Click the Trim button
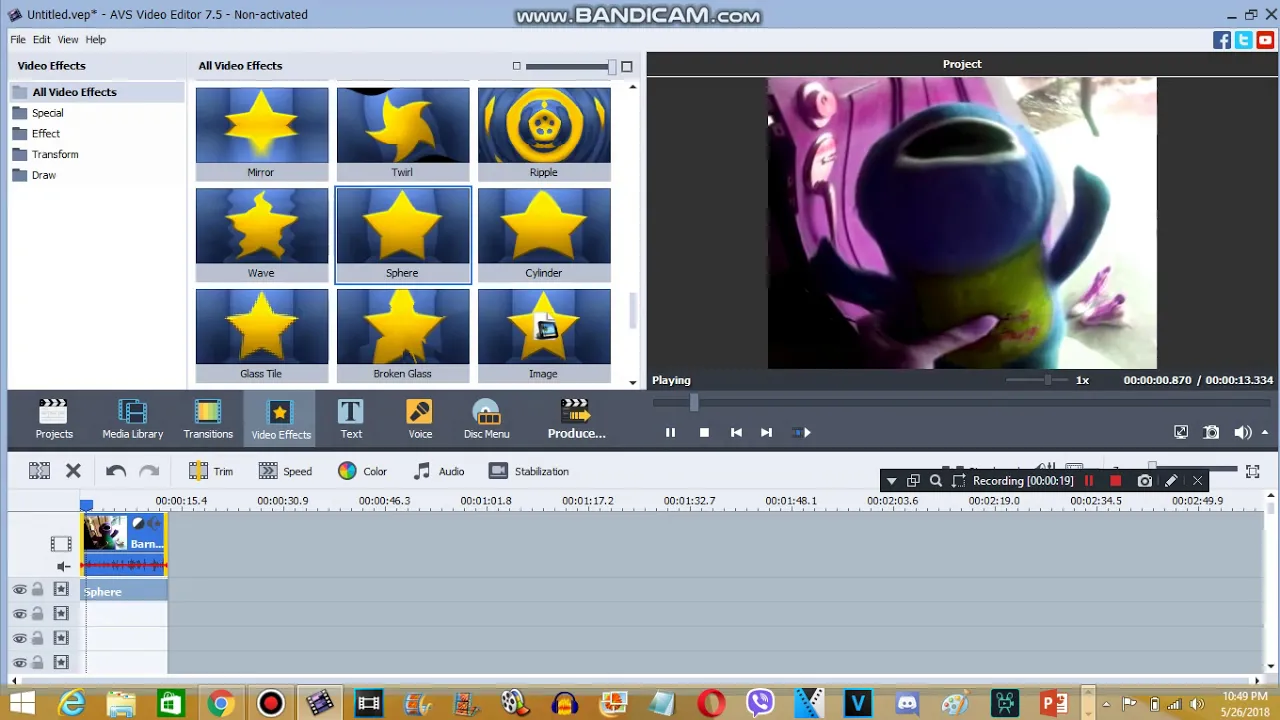Screen dimensions: 1280x720 211,471
